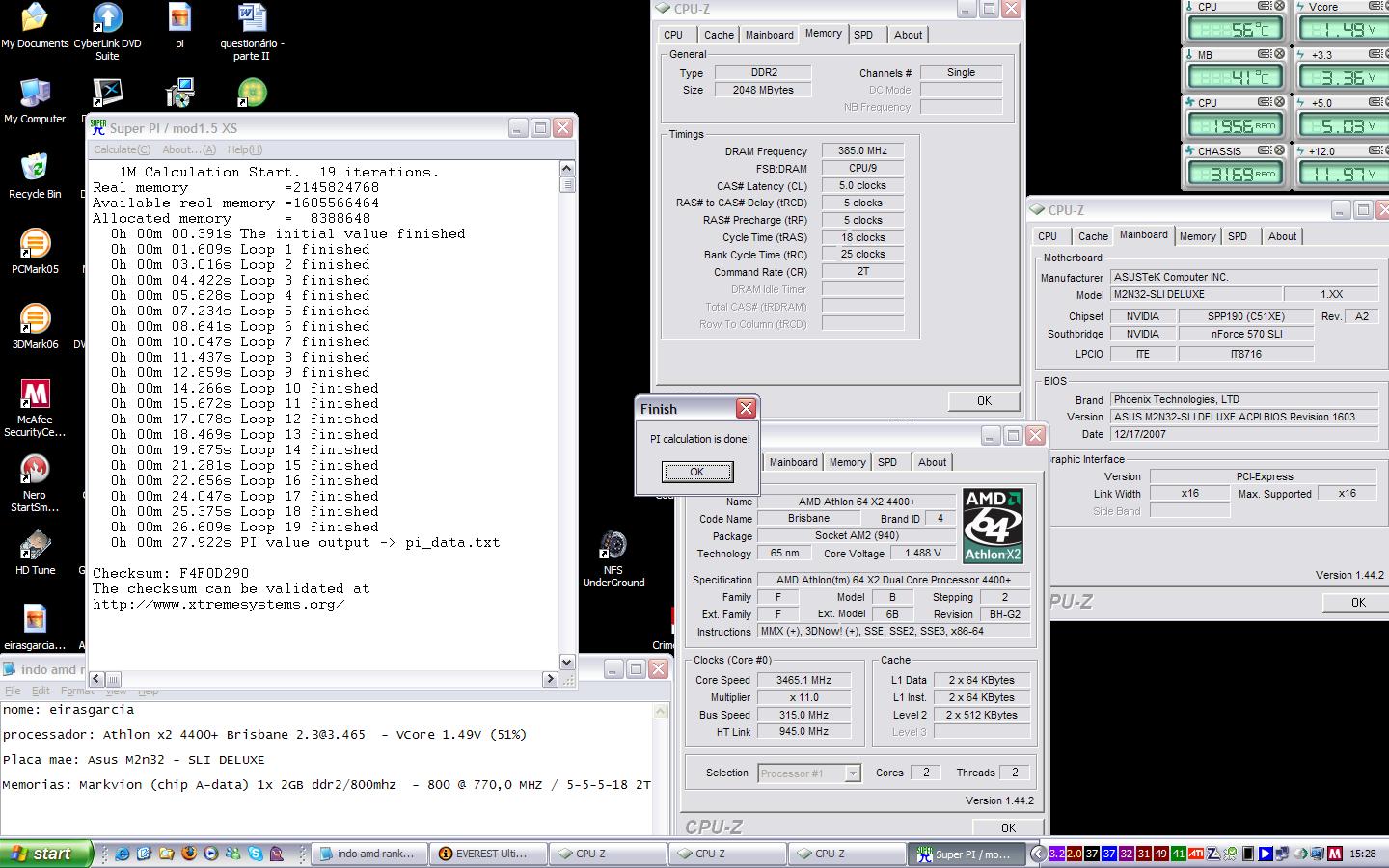Open About tab in Memory CPU-Z window
Image resolution: width=1389 pixels, height=868 pixels.
(908, 35)
